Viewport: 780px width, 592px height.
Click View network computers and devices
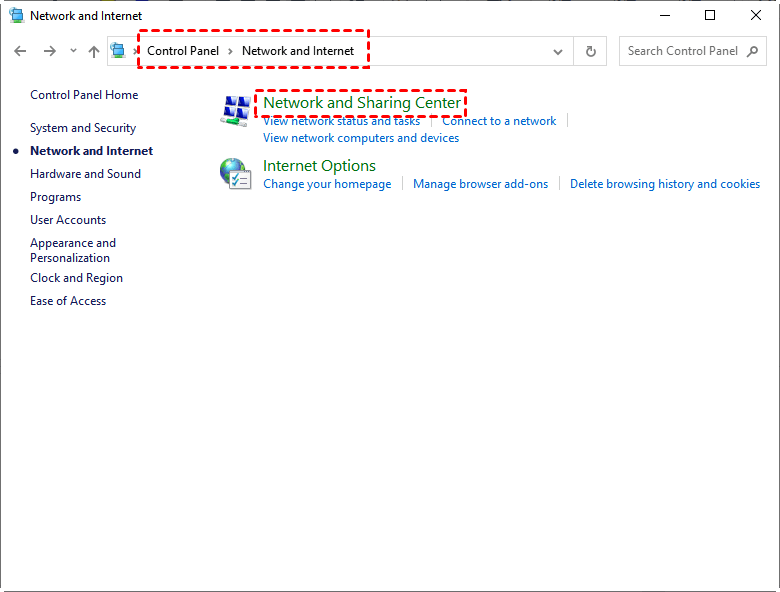[361, 138]
